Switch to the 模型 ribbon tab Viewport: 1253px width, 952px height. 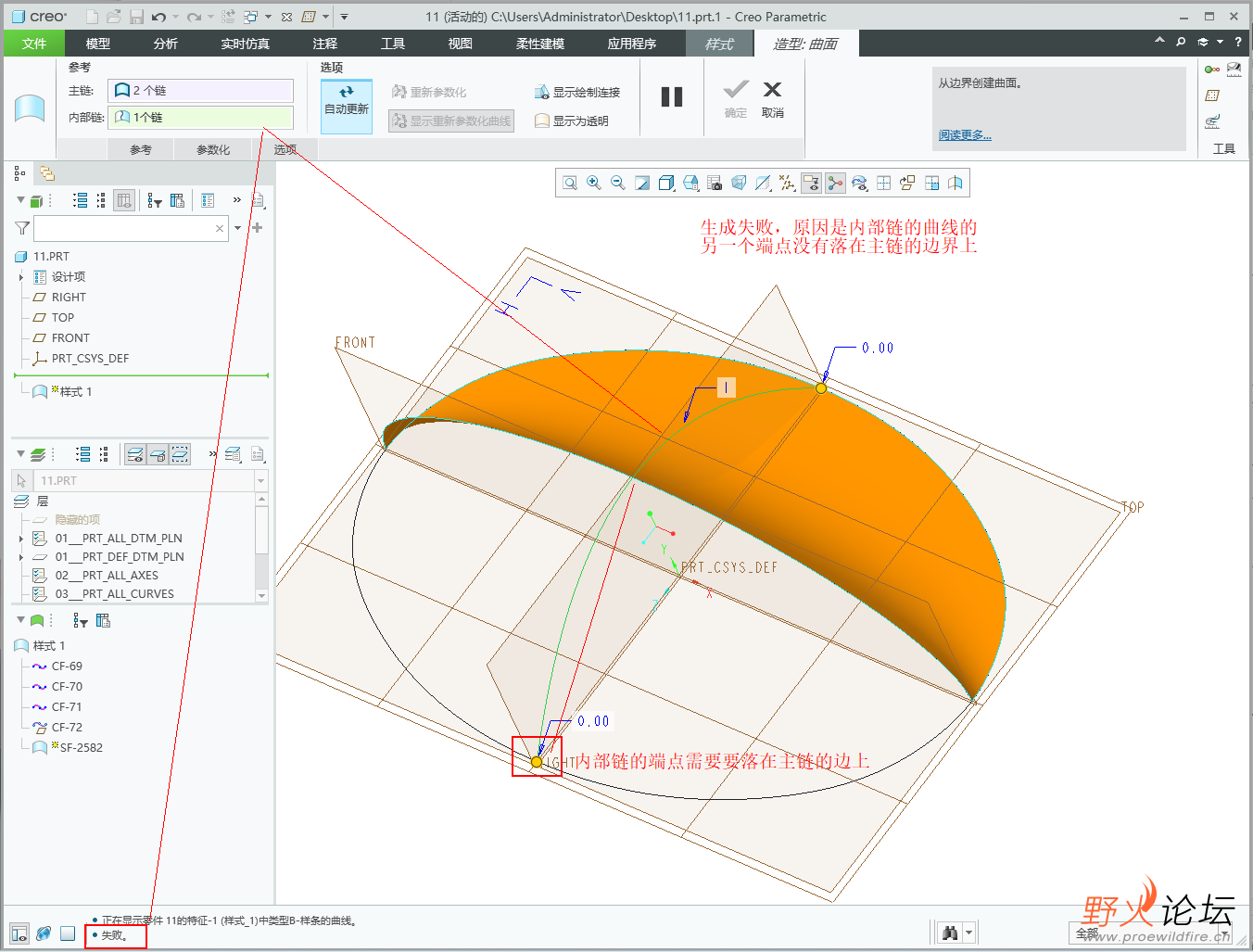[98, 44]
